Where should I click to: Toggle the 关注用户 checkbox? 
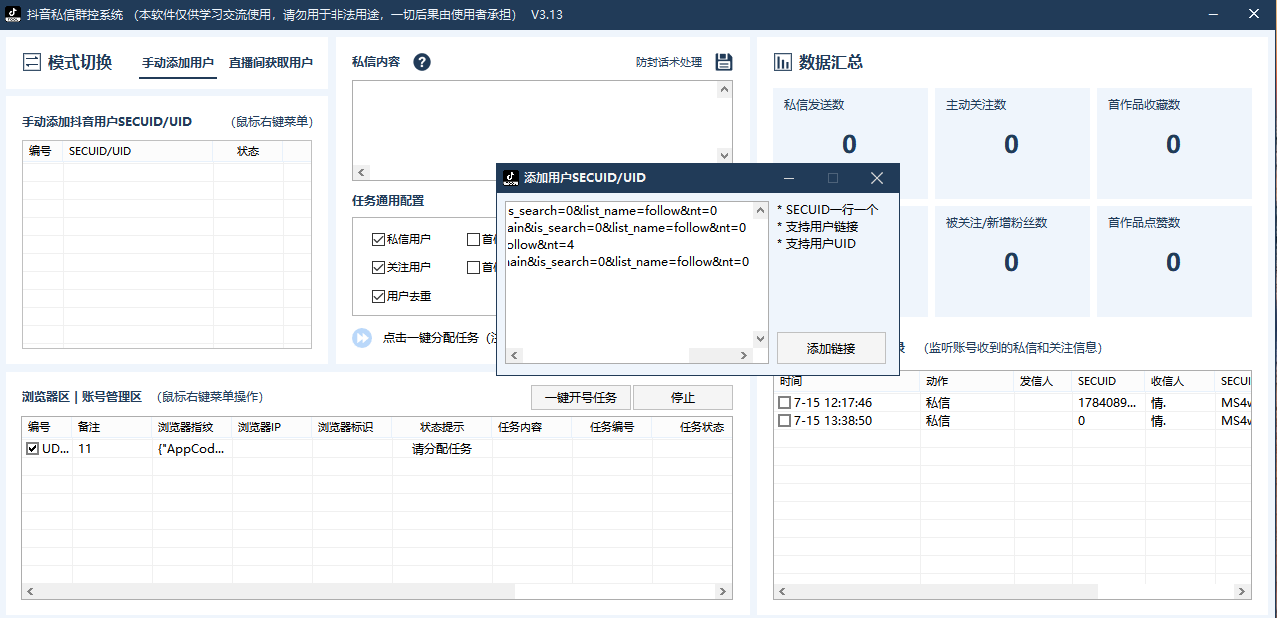click(x=378, y=267)
